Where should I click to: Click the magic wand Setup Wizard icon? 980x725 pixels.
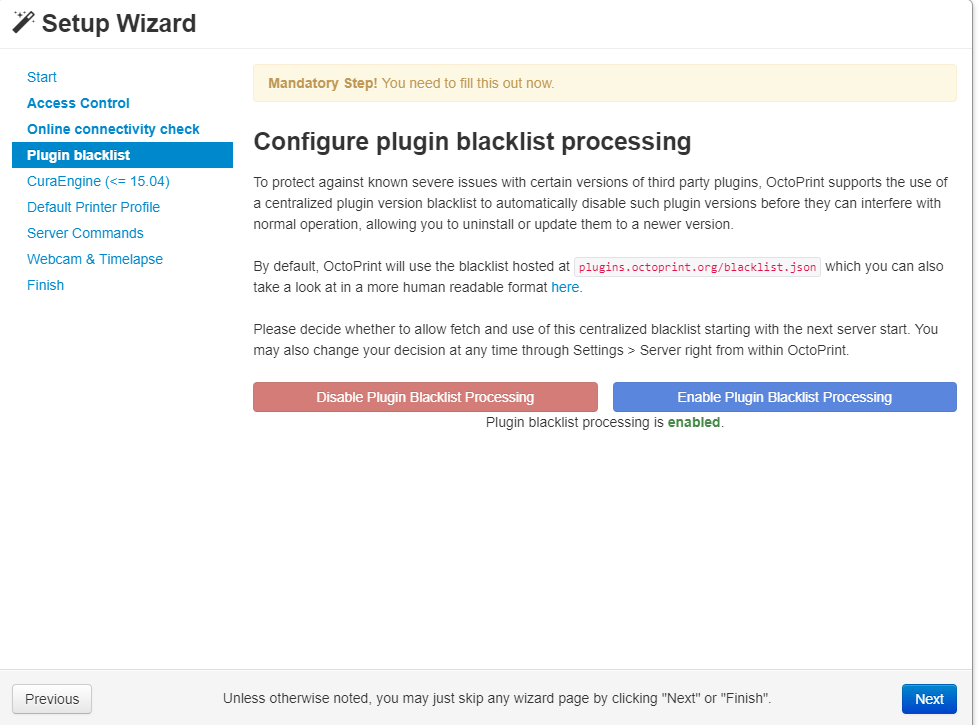(x=22, y=21)
